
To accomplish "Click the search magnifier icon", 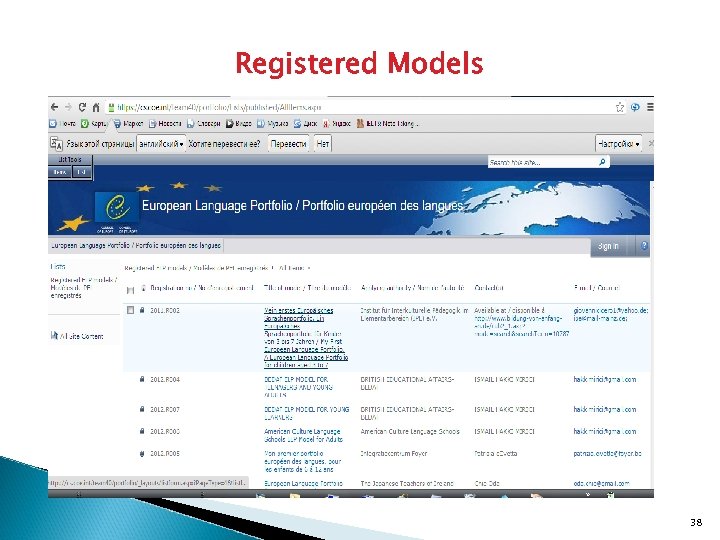I will 602,162.
